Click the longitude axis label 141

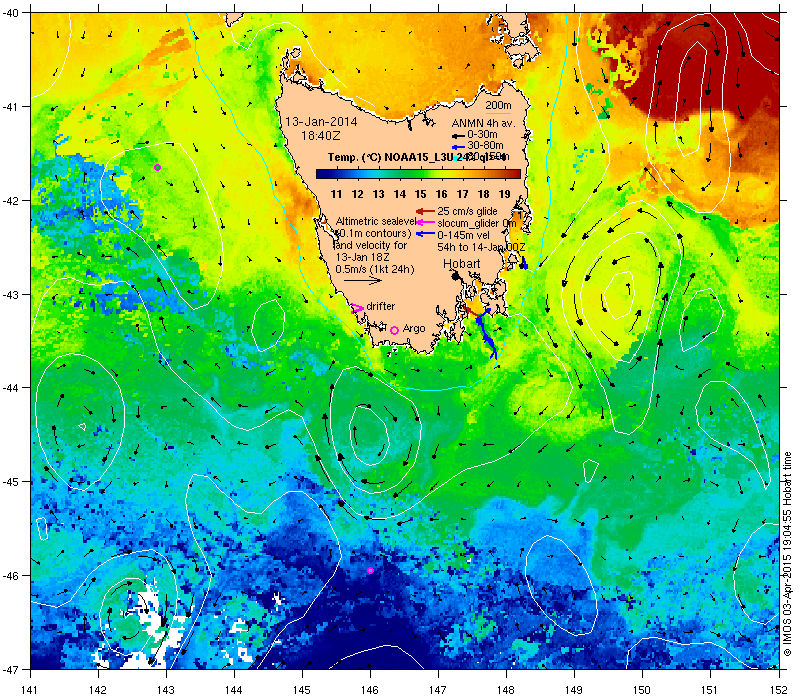coord(30,690)
